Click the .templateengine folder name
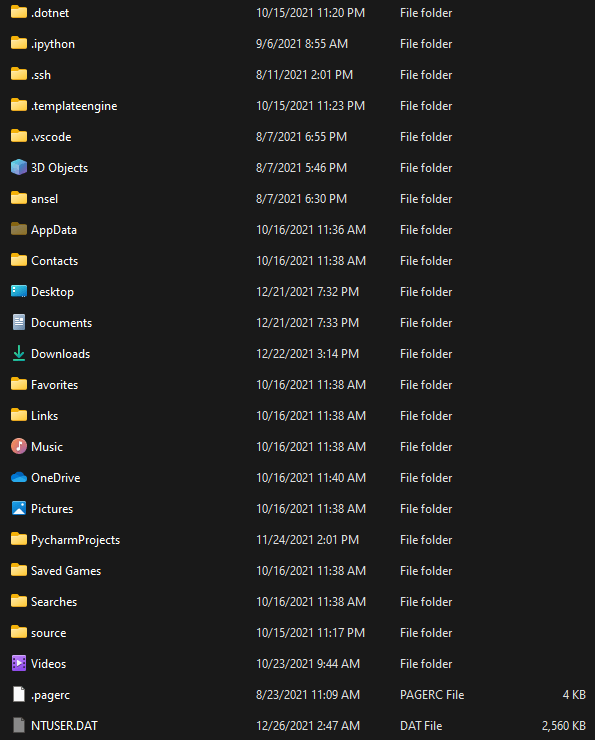The image size is (595, 740). (74, 106)
